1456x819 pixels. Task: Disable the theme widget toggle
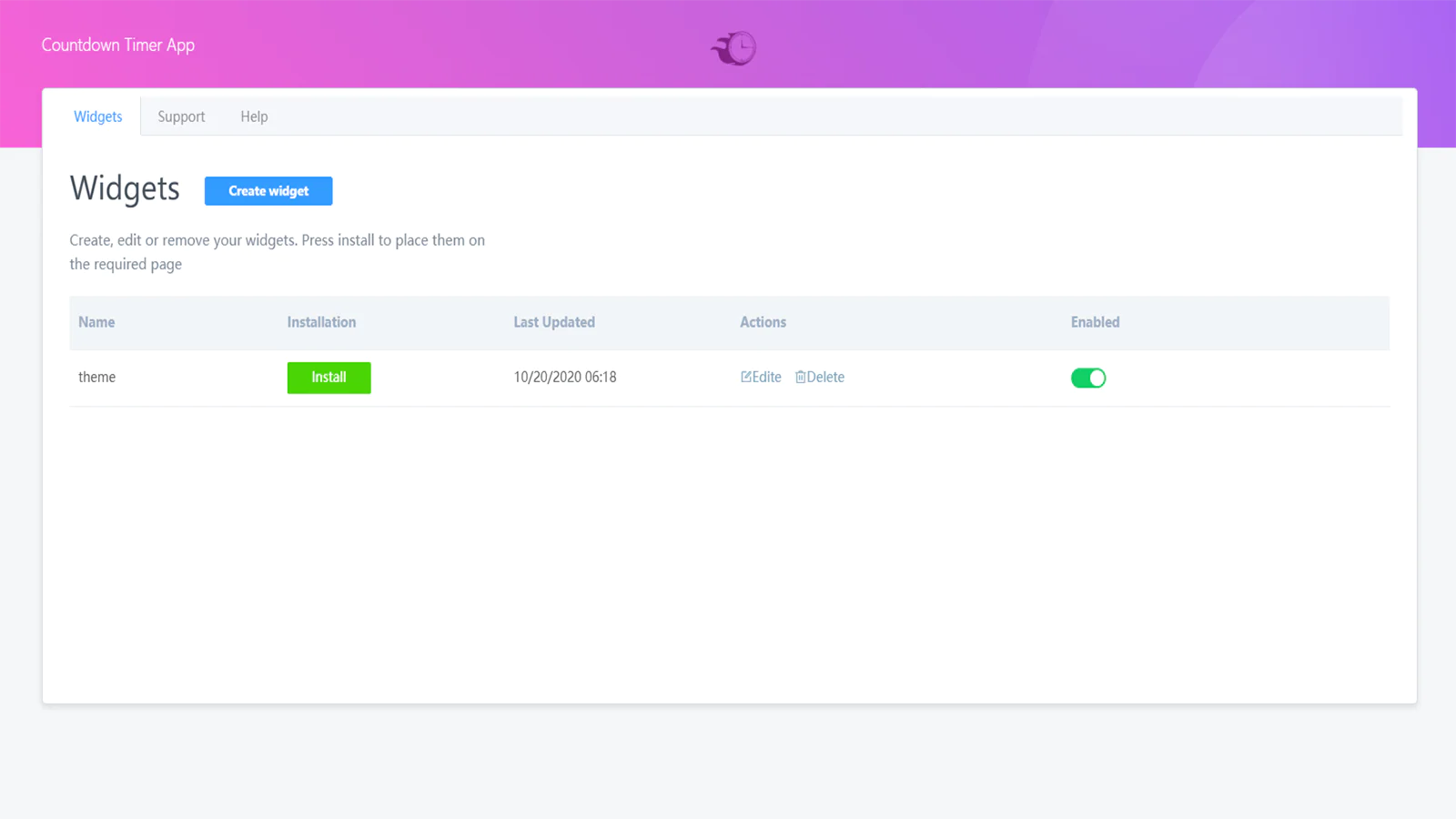coord(1088,378)
